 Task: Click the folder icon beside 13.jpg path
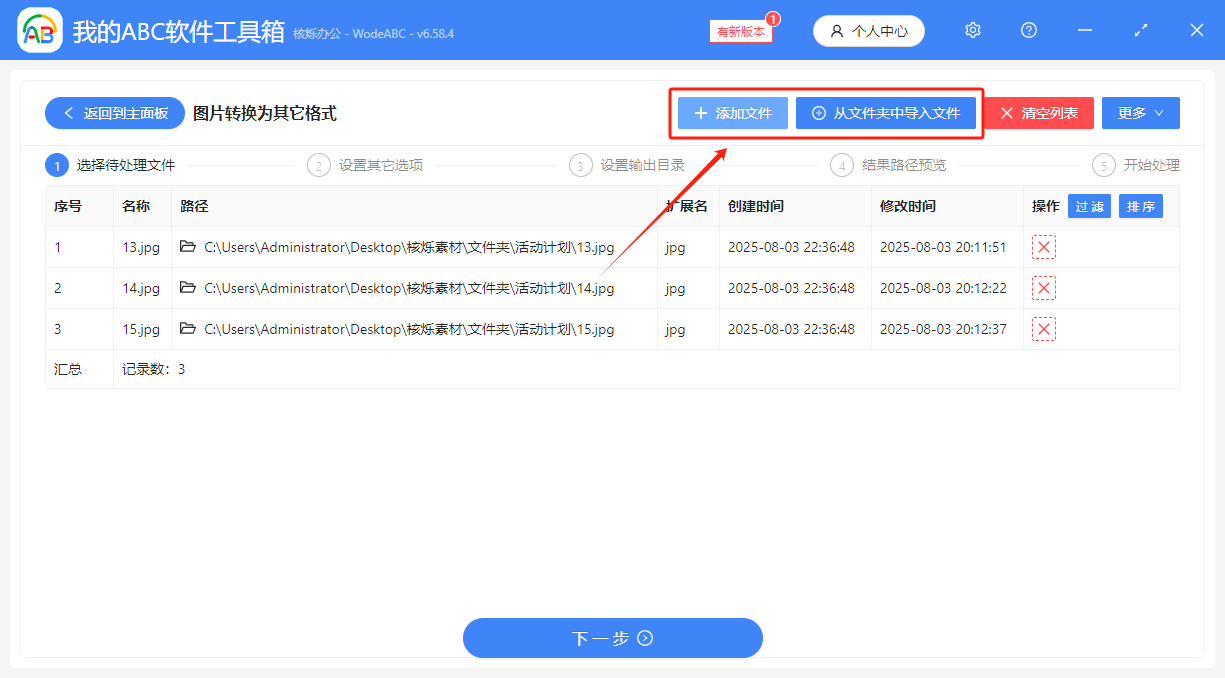coord(189,246)
